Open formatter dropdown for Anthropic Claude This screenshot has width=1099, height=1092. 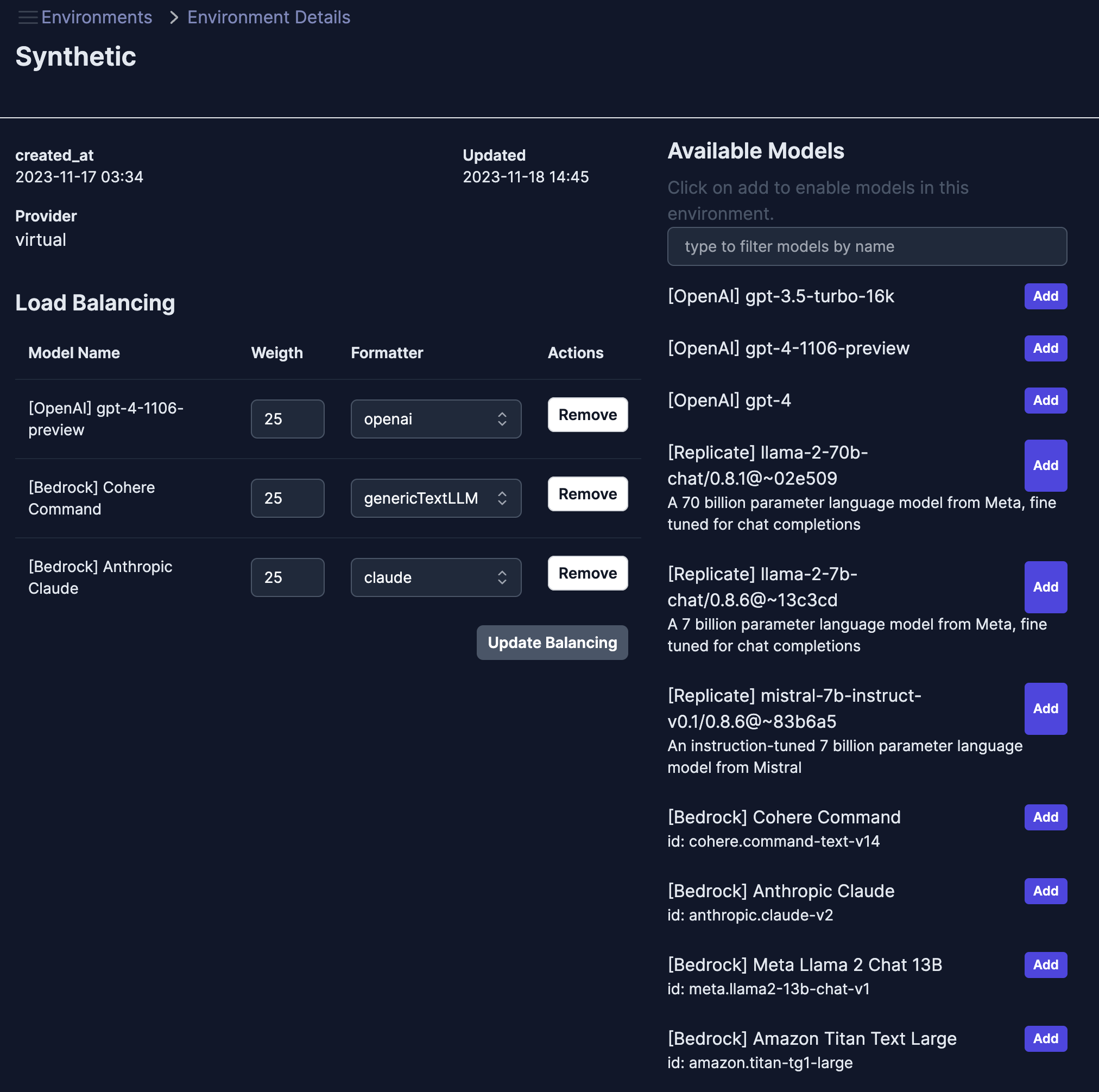pos(435,577)
